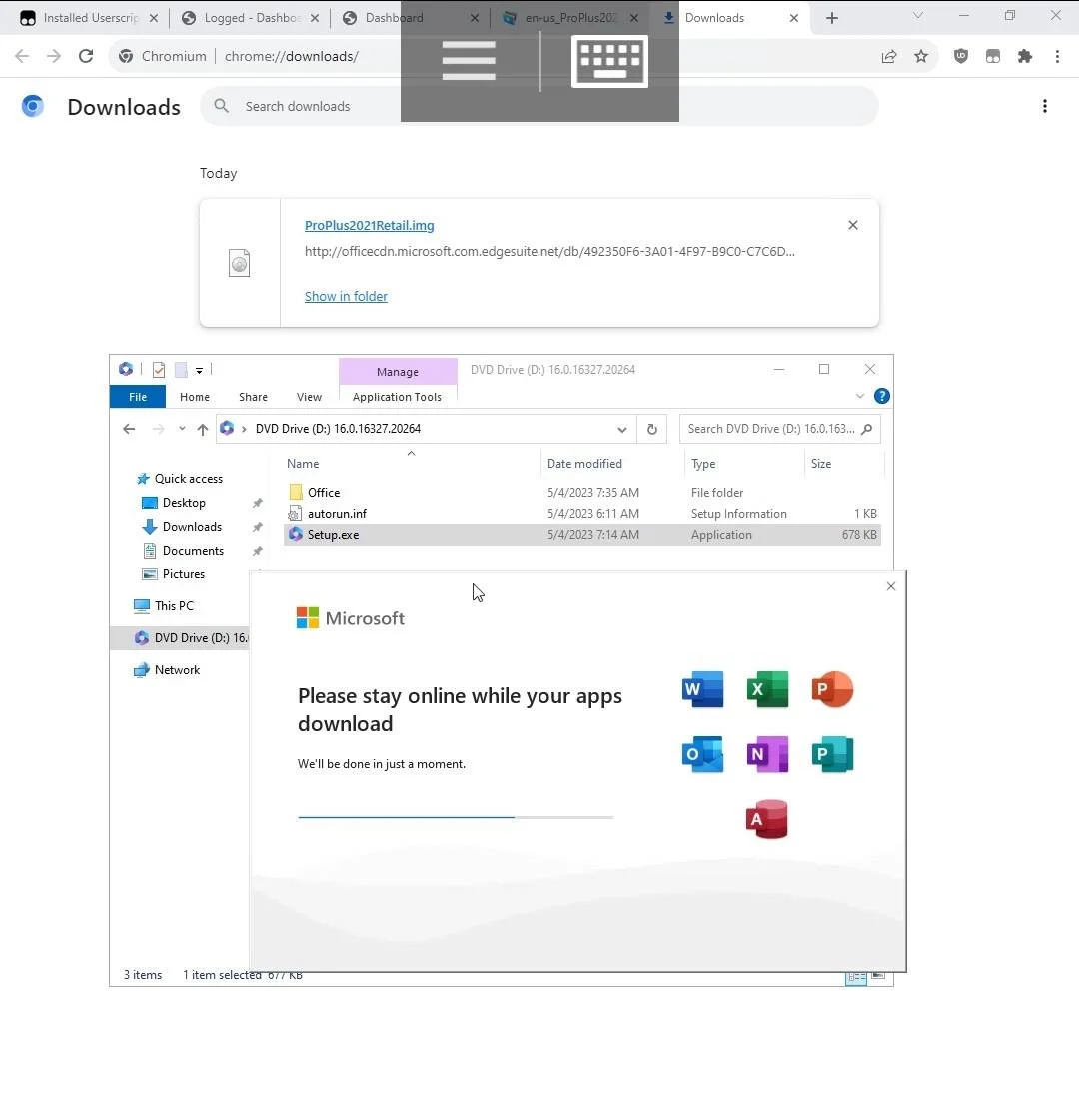Viewport: 1079px width, 1120px height.
Task: Click the browser back arrow
Action: click(22, 56)
